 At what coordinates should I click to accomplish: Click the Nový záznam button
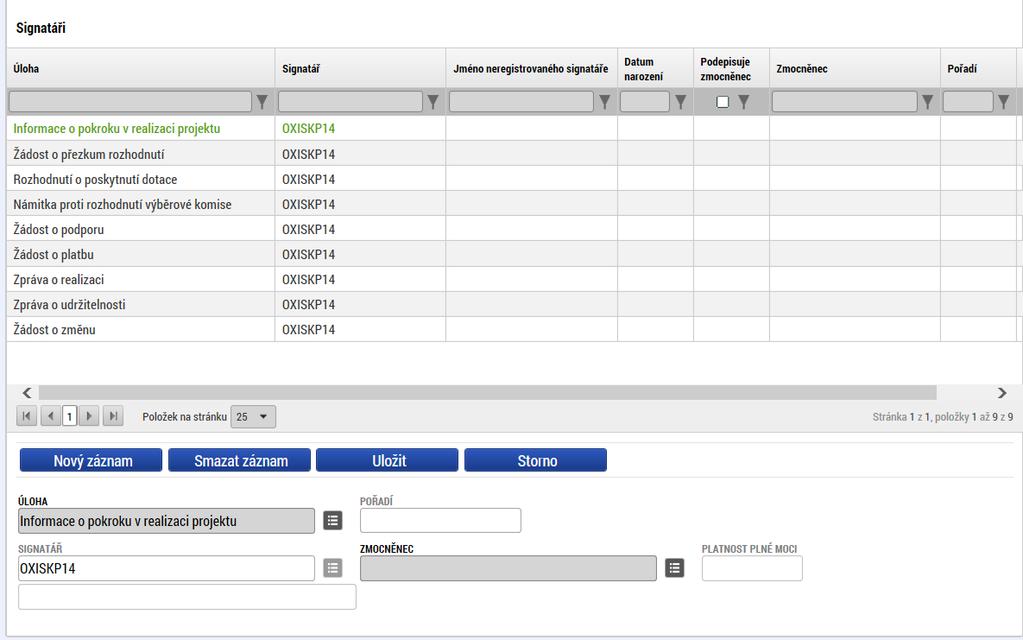point(91,460)
